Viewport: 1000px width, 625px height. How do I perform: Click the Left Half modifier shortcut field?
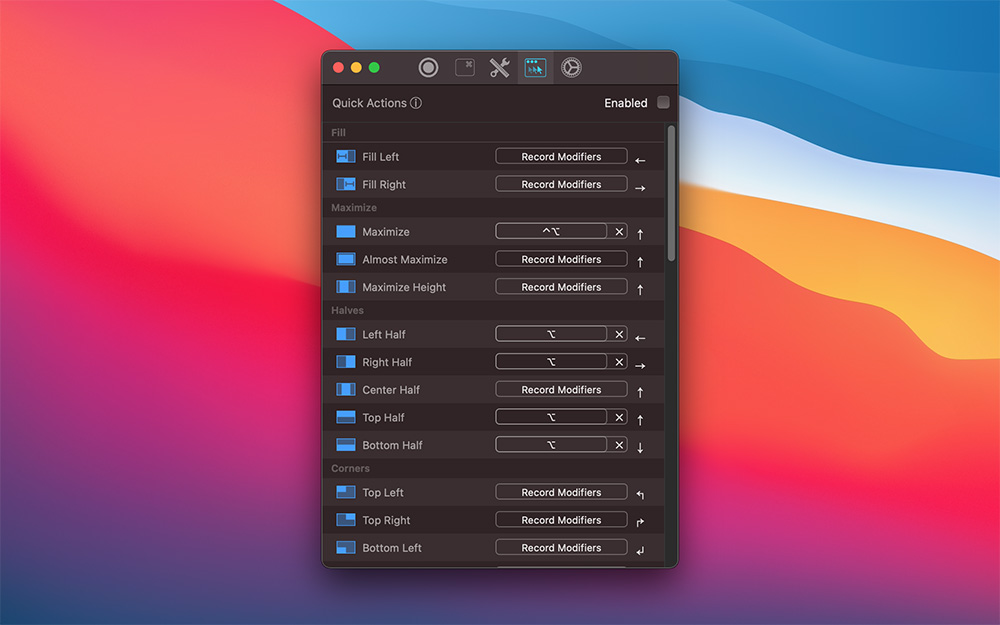point(551,334)
